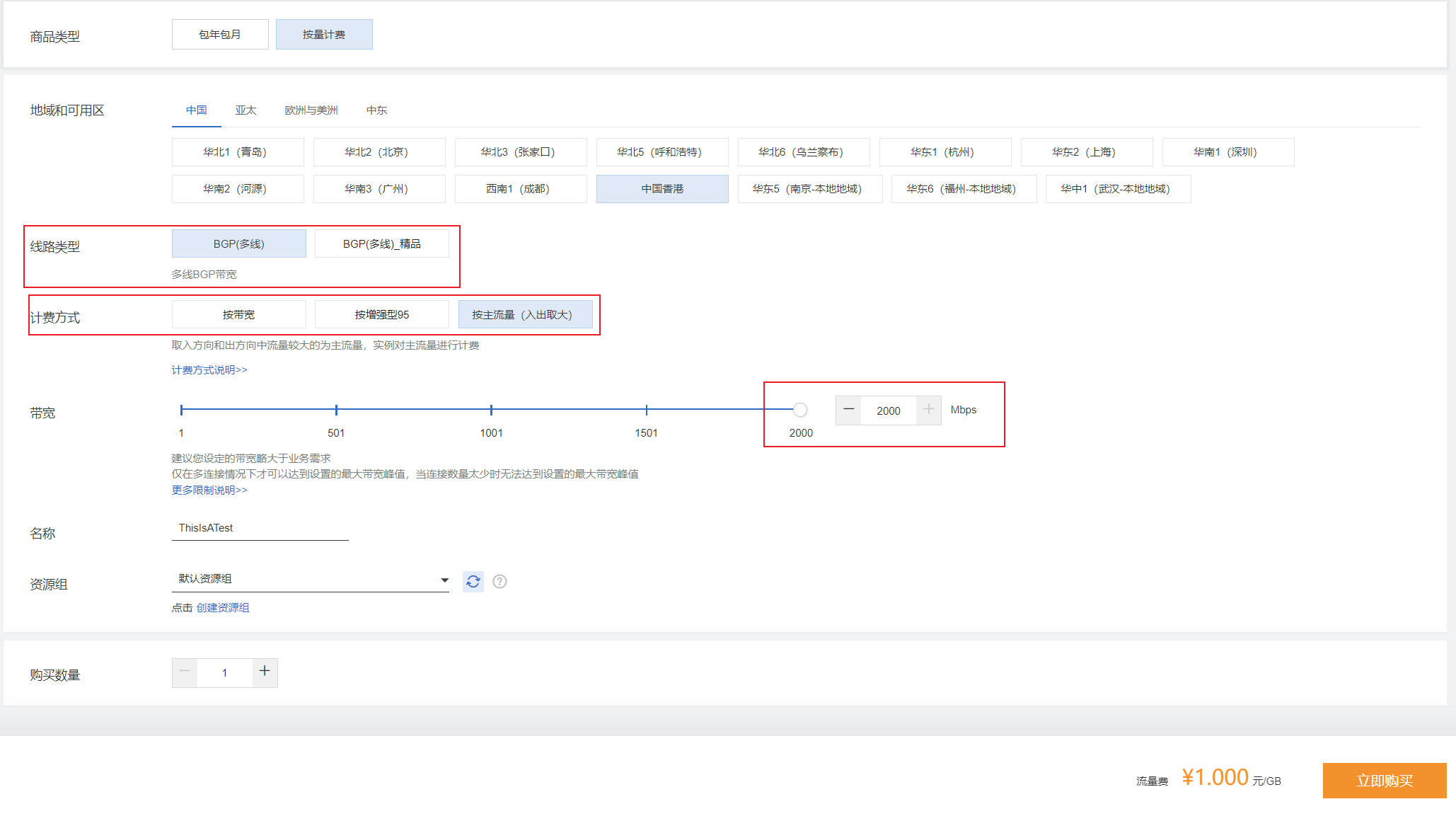
Task: Select region 中国香港
Action: click(662, 189)
